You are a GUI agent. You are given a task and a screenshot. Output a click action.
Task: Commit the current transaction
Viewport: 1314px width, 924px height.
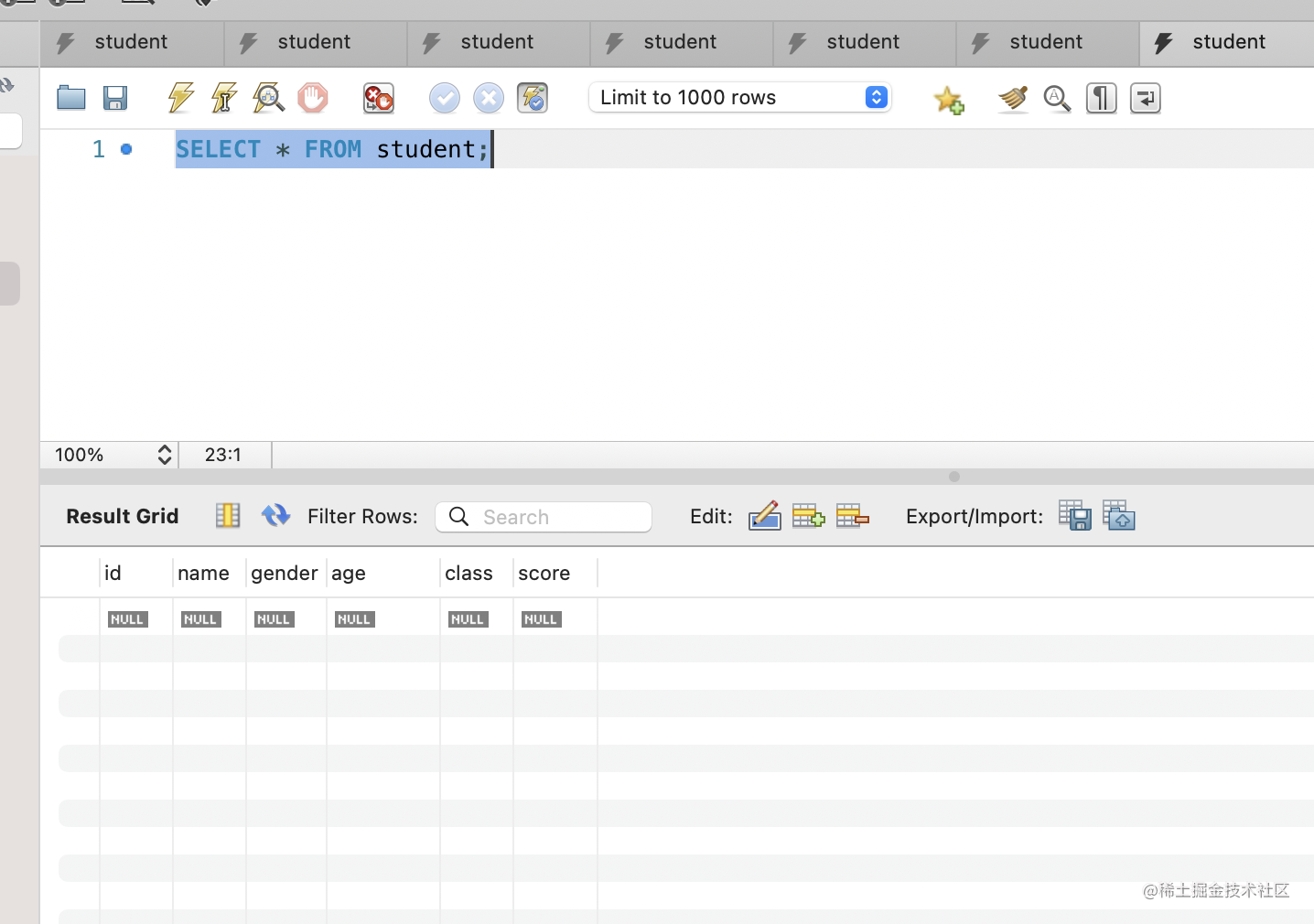coord(445,98)
